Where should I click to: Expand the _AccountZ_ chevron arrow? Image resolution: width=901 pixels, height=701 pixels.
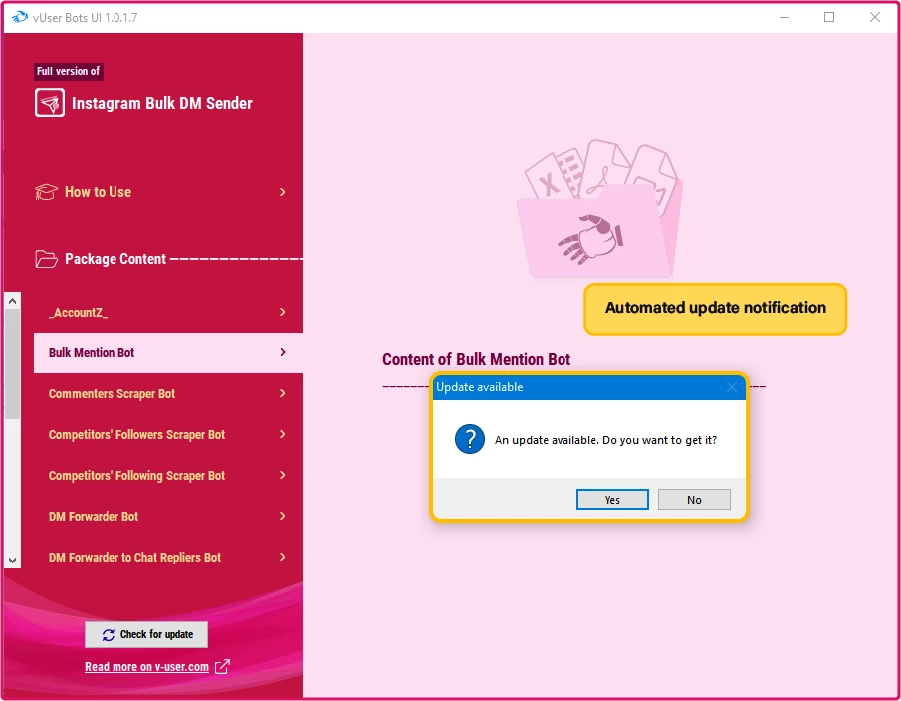282,312
